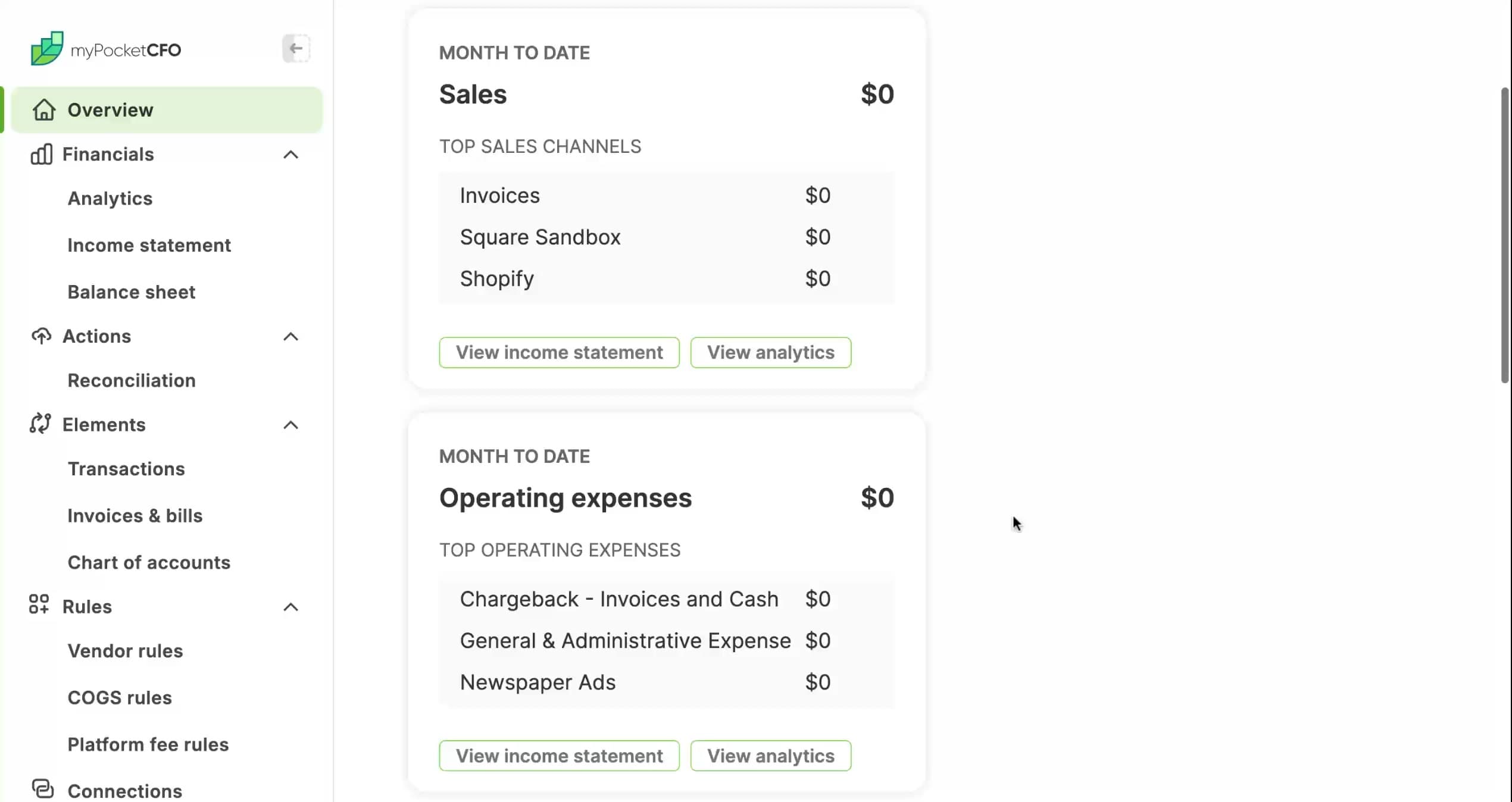Collapse the Actions section chevron
This screenshot has width=1512, height=802.
[x=290, y=337]
